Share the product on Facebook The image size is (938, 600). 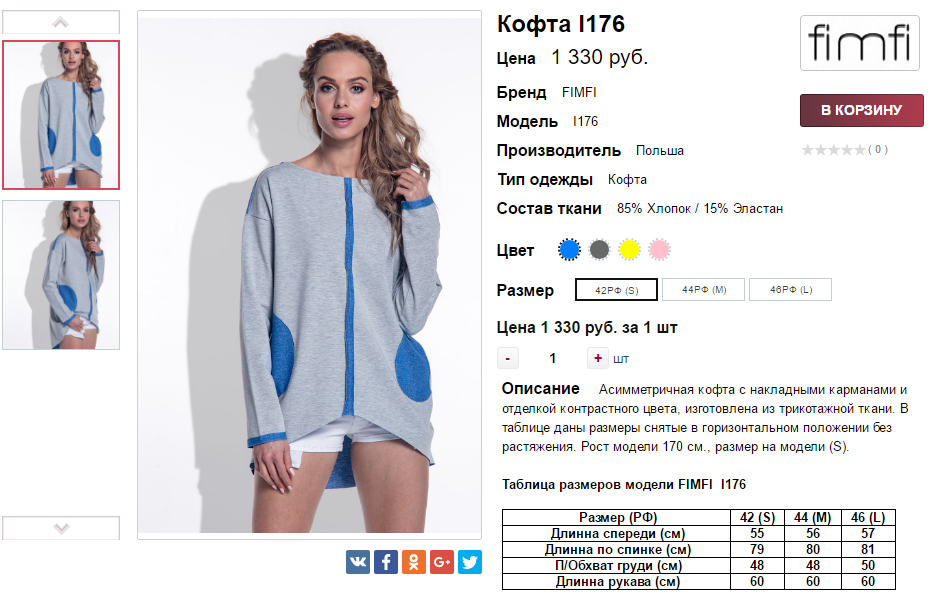[x=386, y=562]
